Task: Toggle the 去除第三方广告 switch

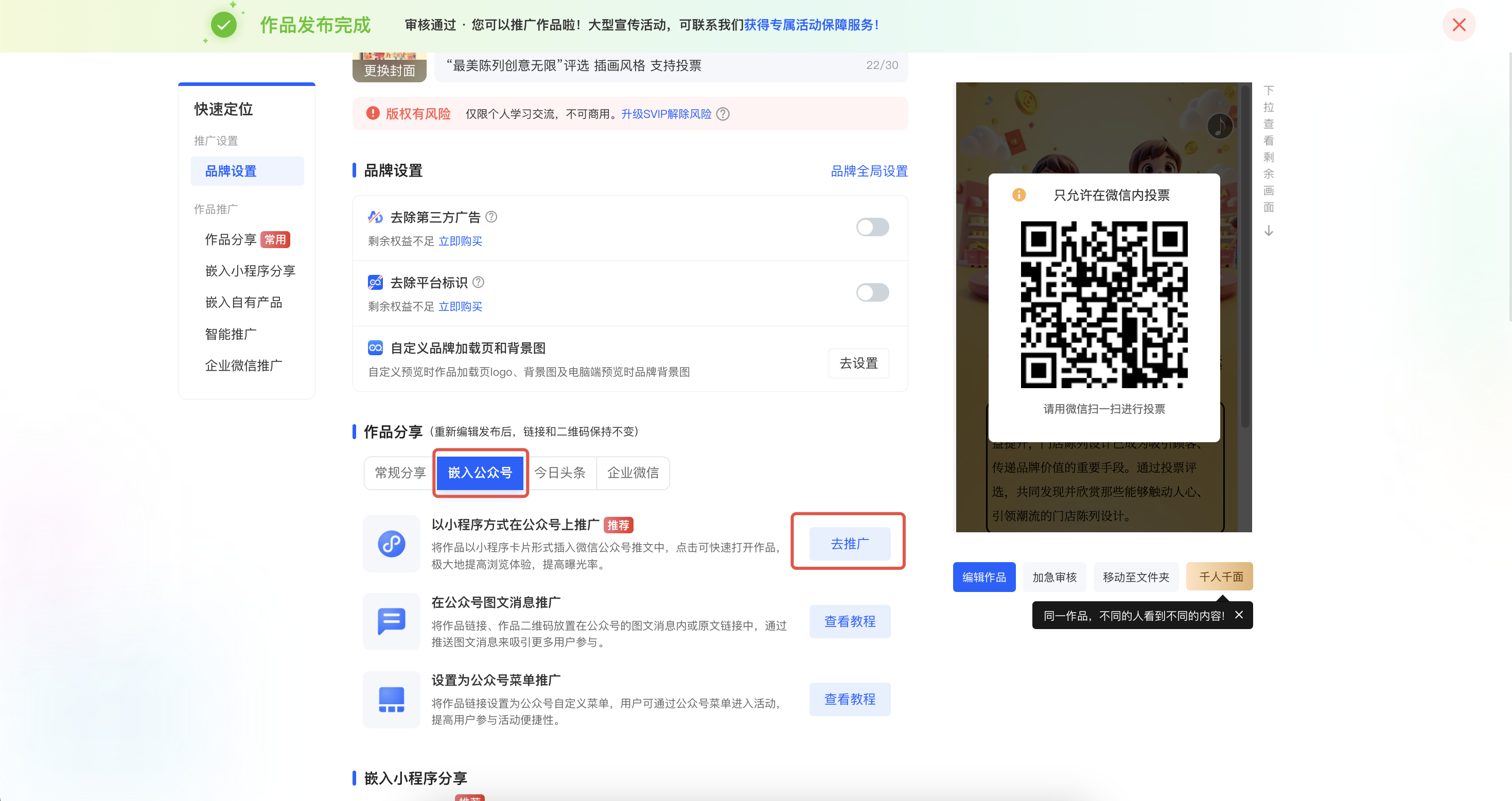Action: coord(872,227)
